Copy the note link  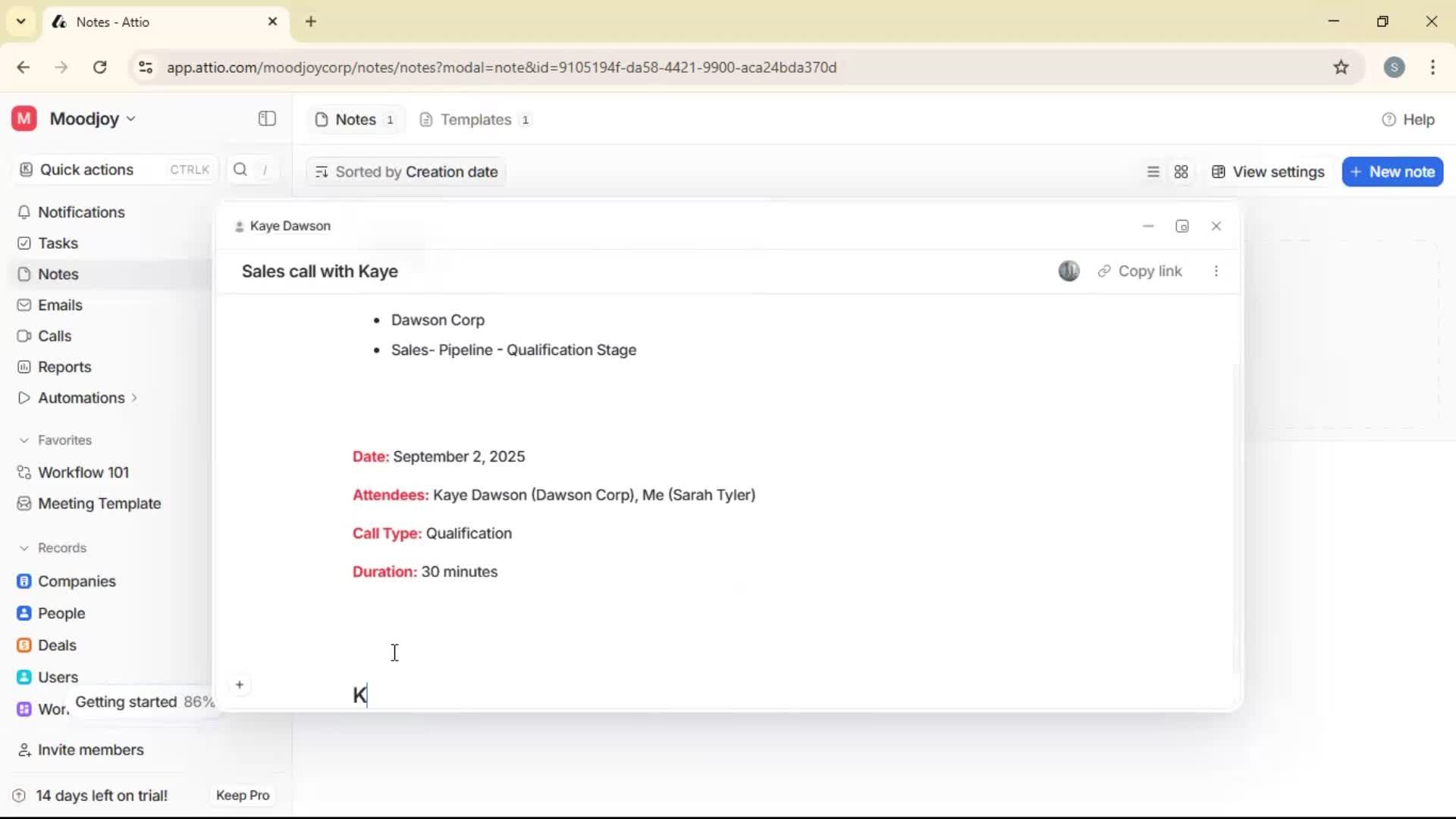[1141, 271]
